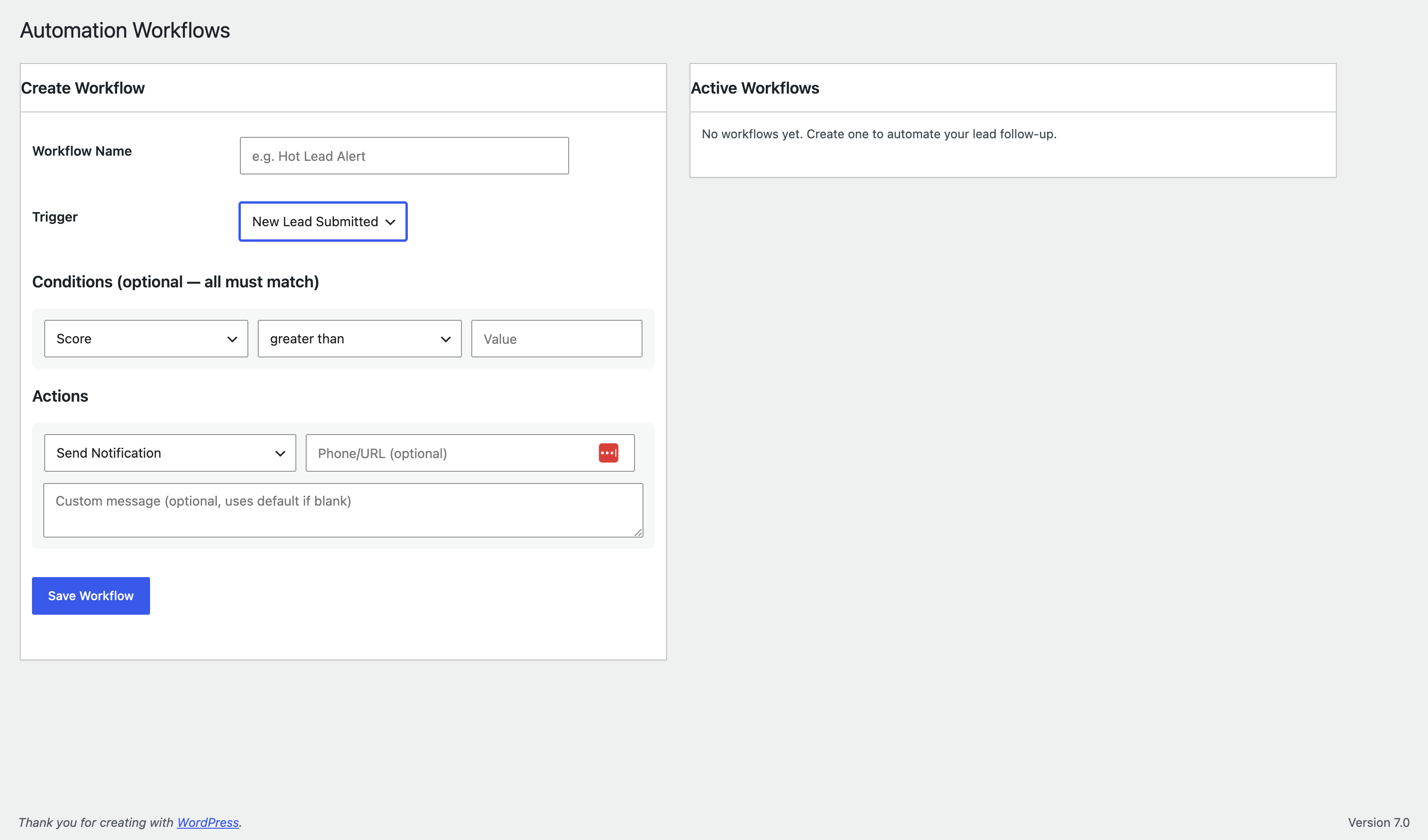Click the Automation Workflows page title
This screenshot has height=840, width=1428.
click(125, 30)
